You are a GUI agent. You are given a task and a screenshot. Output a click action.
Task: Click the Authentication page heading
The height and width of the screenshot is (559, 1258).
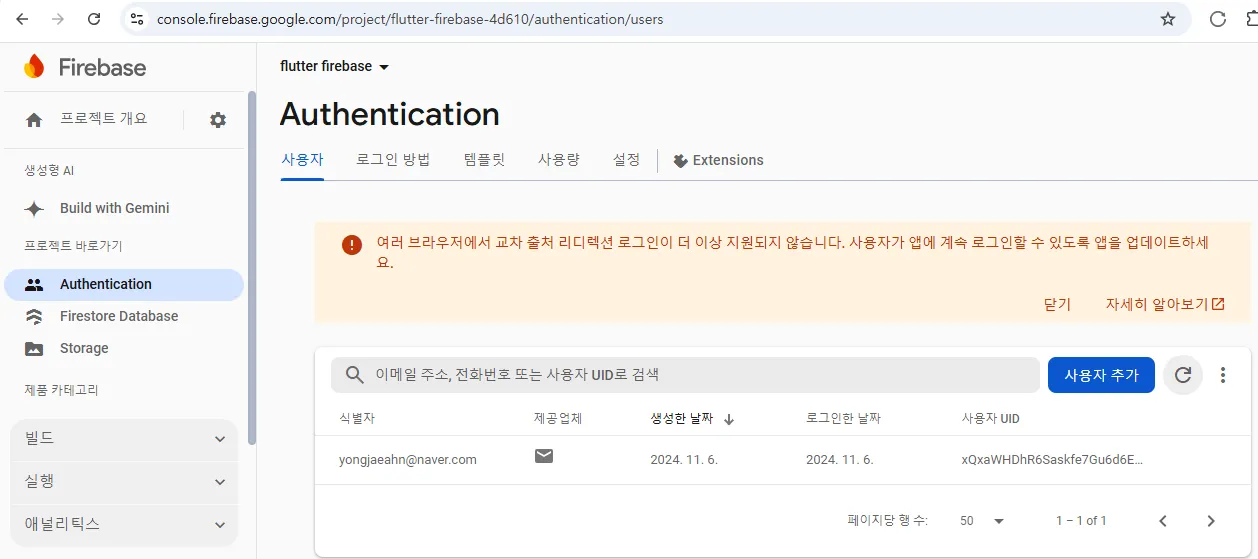pos(390,114)
